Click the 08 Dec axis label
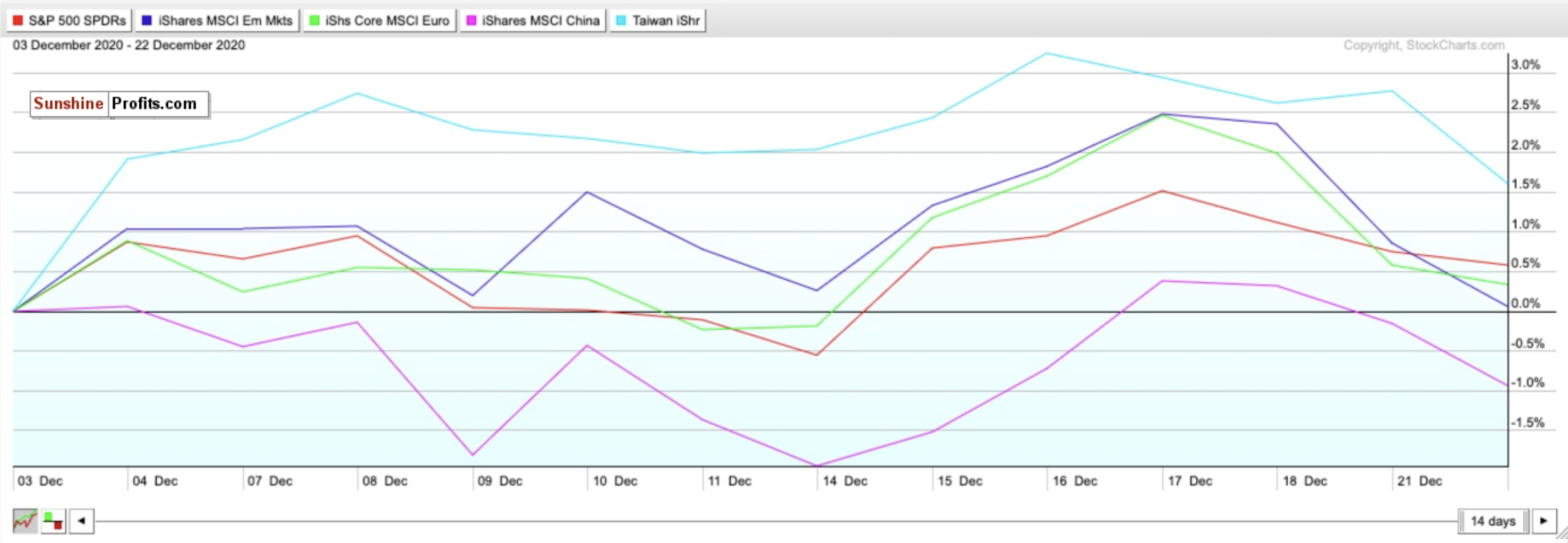Image resolution: width=1568 pixels, height=543 pixels. pos(385,481)
